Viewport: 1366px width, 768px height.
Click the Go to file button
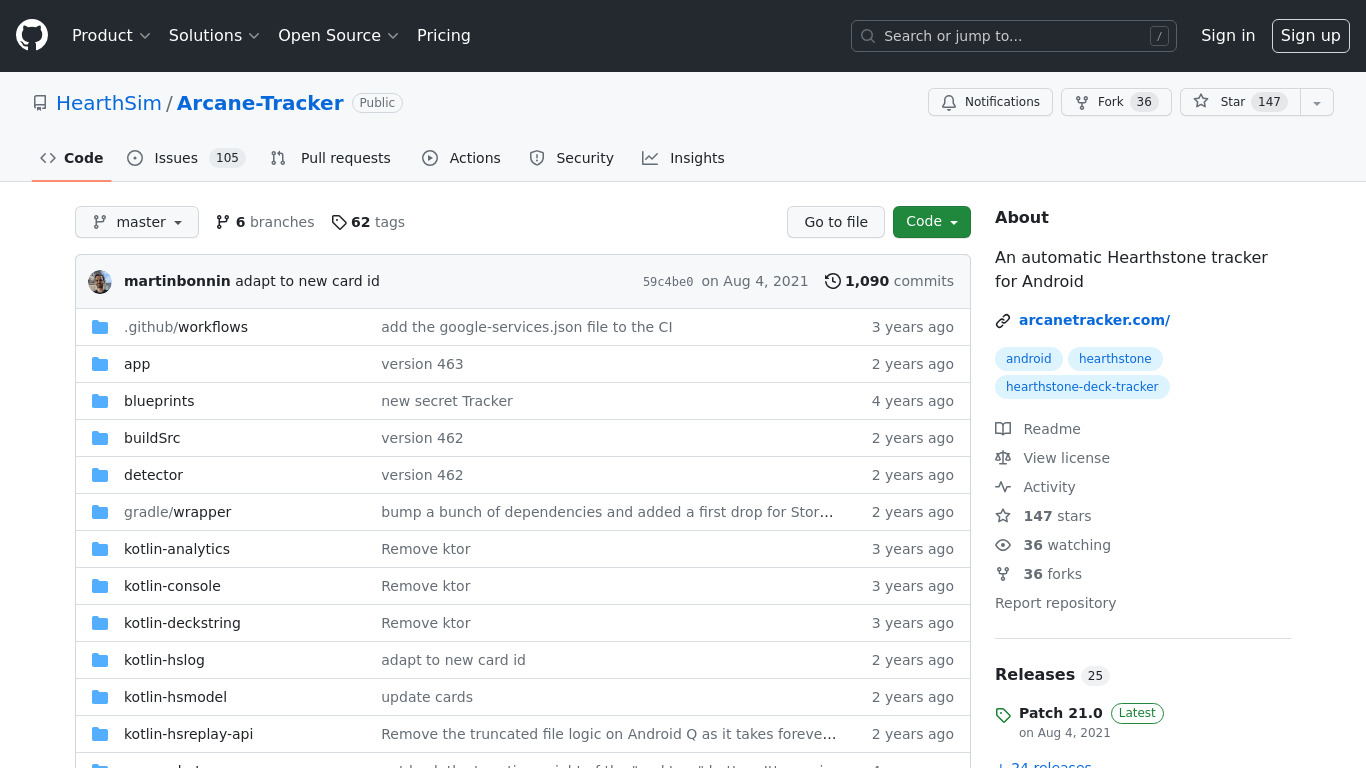click(x=836, y=222)
